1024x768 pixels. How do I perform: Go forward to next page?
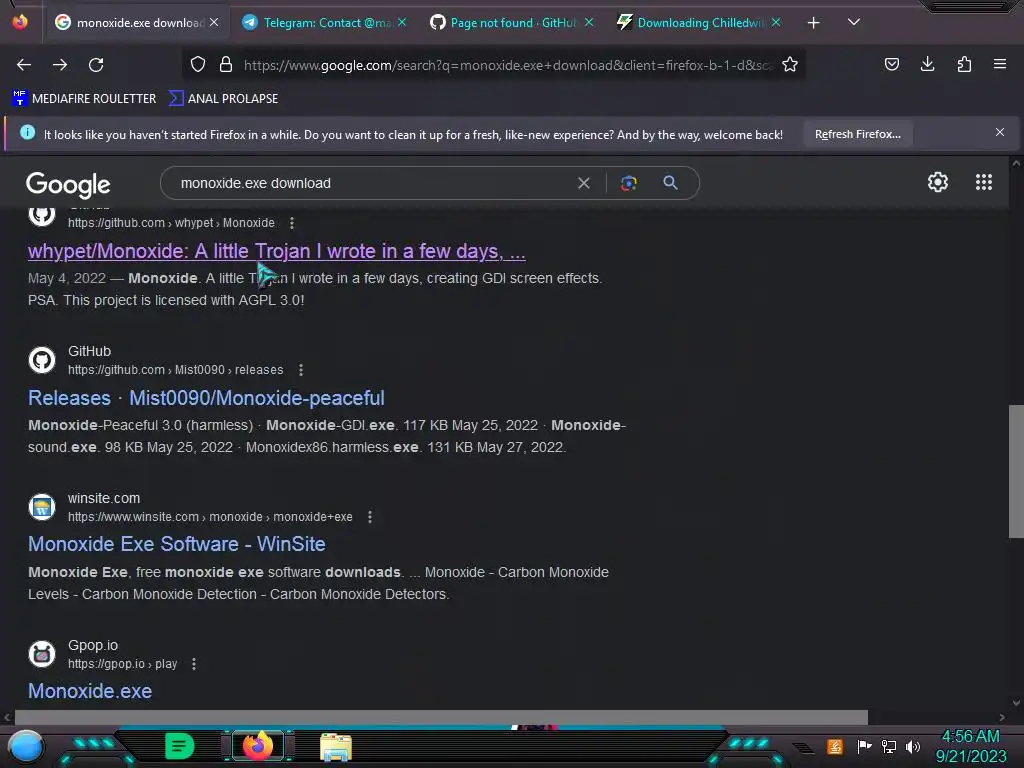[x=60, y=65]
